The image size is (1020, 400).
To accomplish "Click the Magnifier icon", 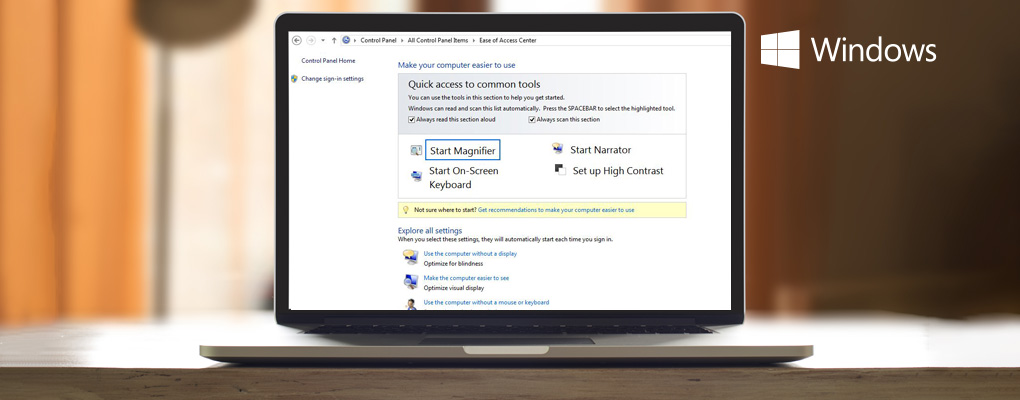I will tap(416, 150).
